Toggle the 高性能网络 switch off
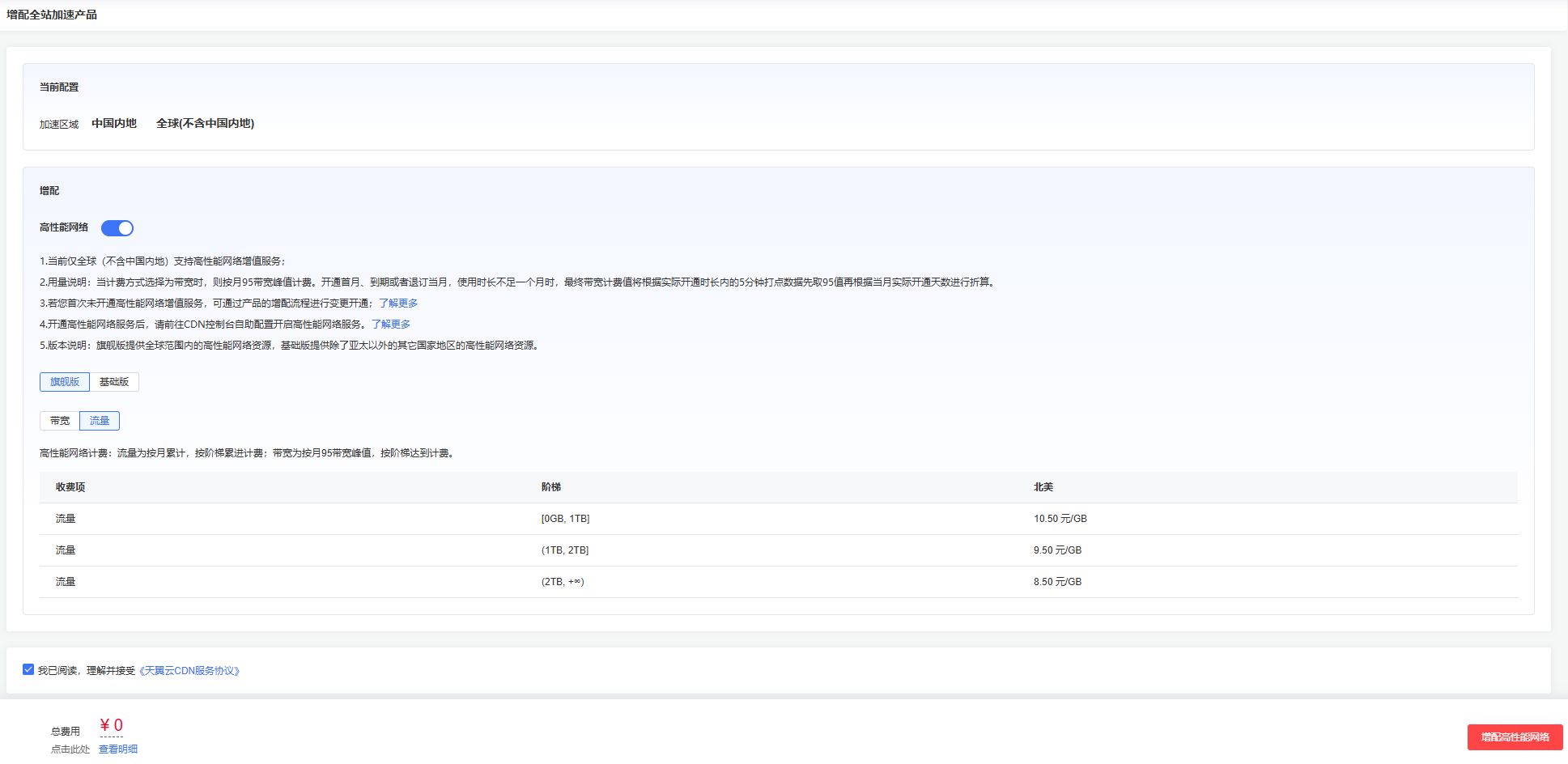1568x764 pixels. (117, 228)
